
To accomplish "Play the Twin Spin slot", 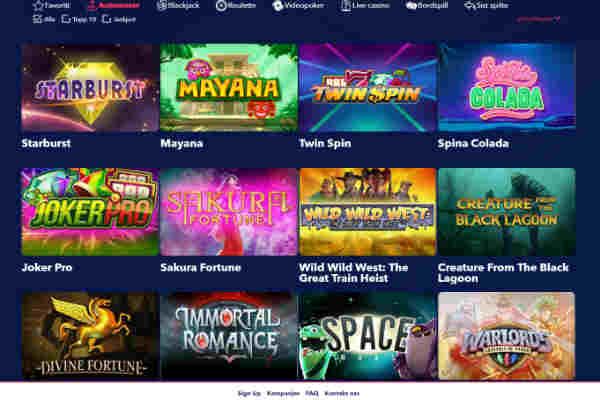I will tap(368, 88).
